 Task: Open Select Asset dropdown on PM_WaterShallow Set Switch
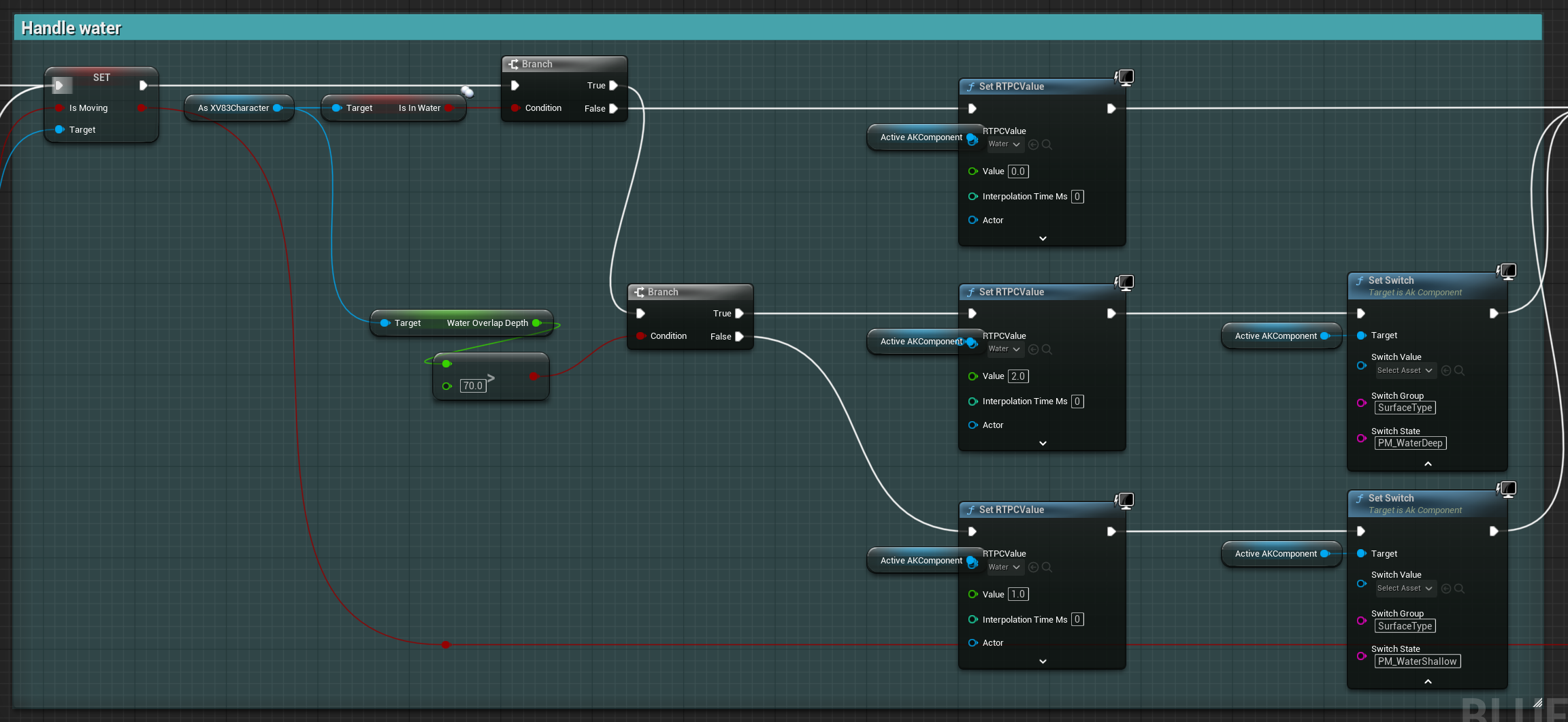coord(1405,589)
